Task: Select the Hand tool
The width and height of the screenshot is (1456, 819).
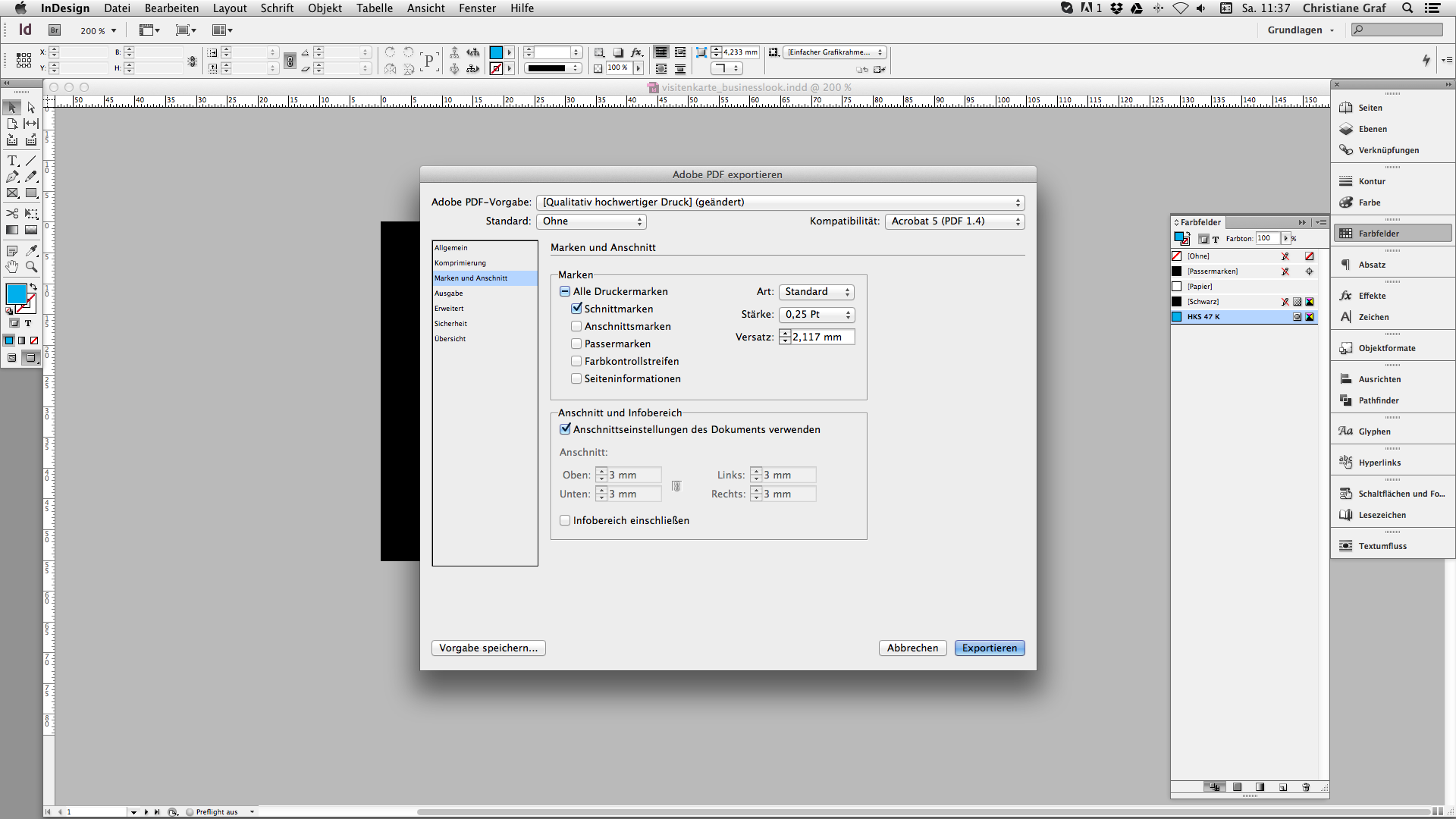Action: click(x=11, y=267)
